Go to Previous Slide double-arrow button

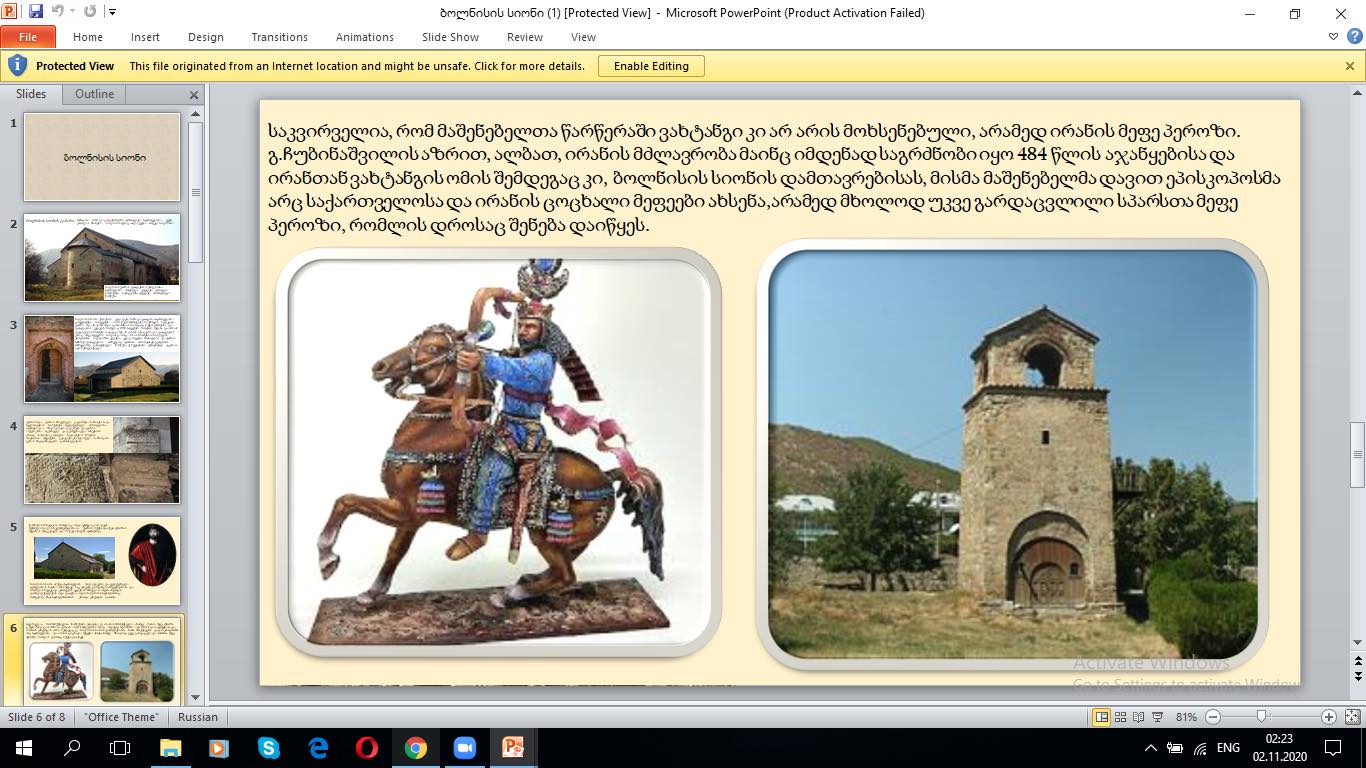pos(1357,660)
